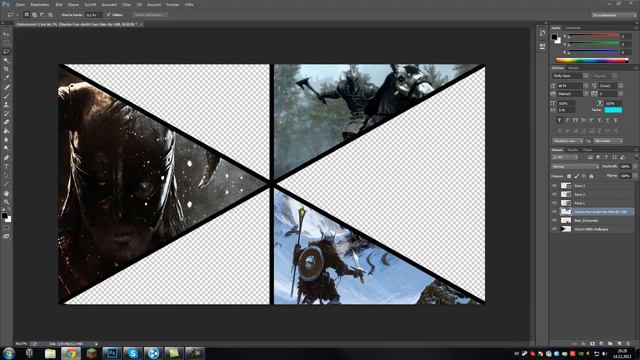Open the kerning dropdown
640x360 pixels.
[x=586, y=94]
